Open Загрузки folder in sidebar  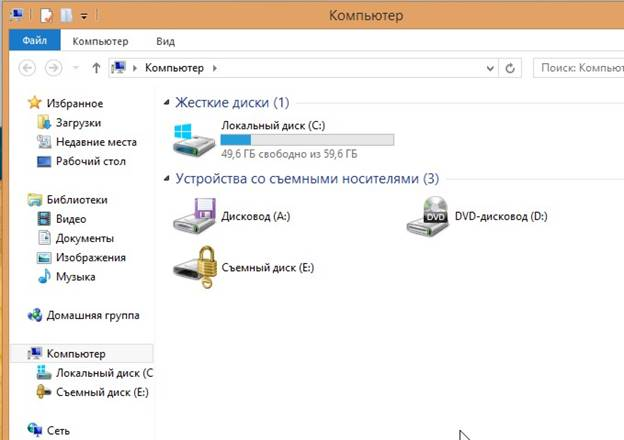(78, 123)
